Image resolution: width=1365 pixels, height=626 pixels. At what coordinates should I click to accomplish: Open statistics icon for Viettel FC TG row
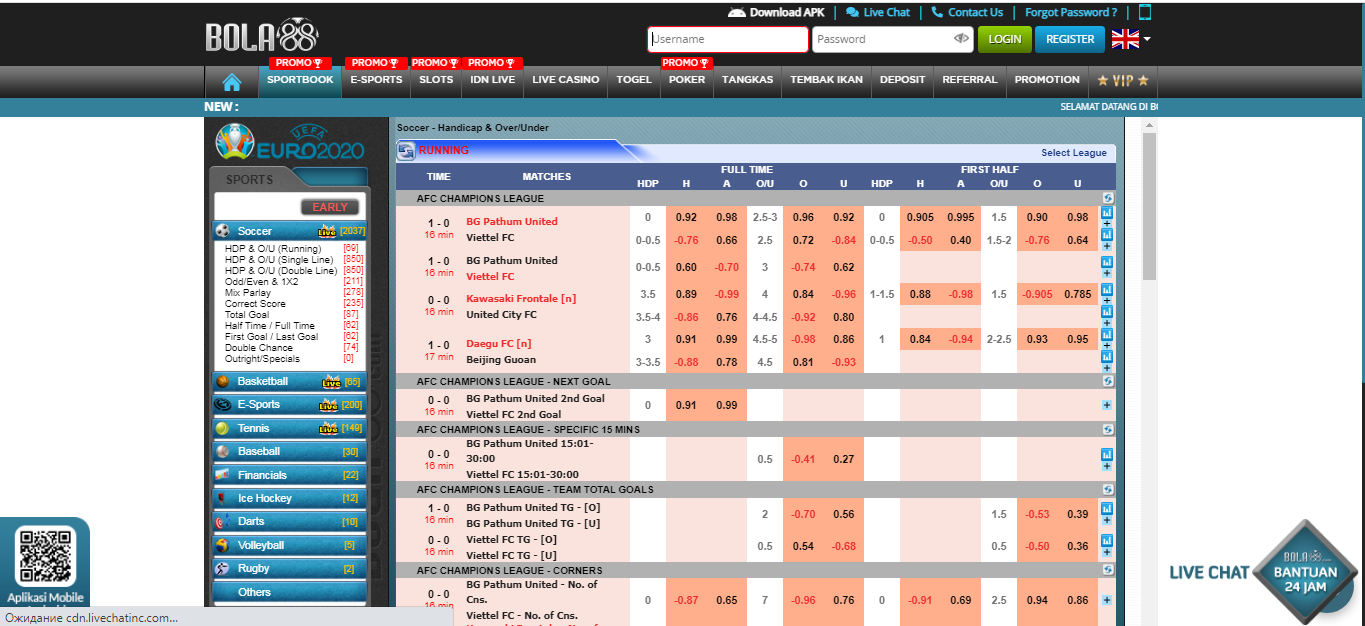click(1107, 540)
